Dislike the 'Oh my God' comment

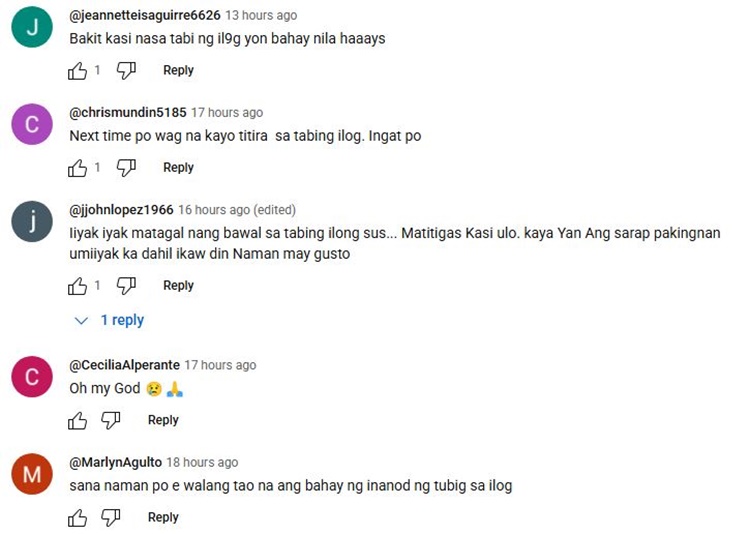point(111,421)
